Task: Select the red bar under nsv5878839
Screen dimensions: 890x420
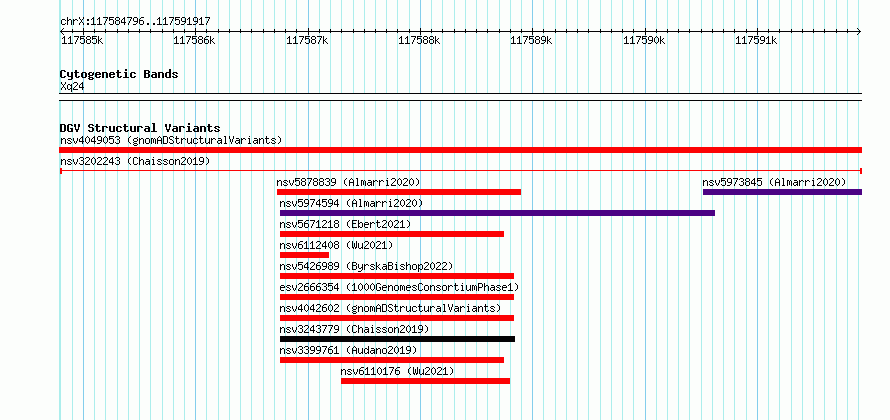Action: [399, 192]
